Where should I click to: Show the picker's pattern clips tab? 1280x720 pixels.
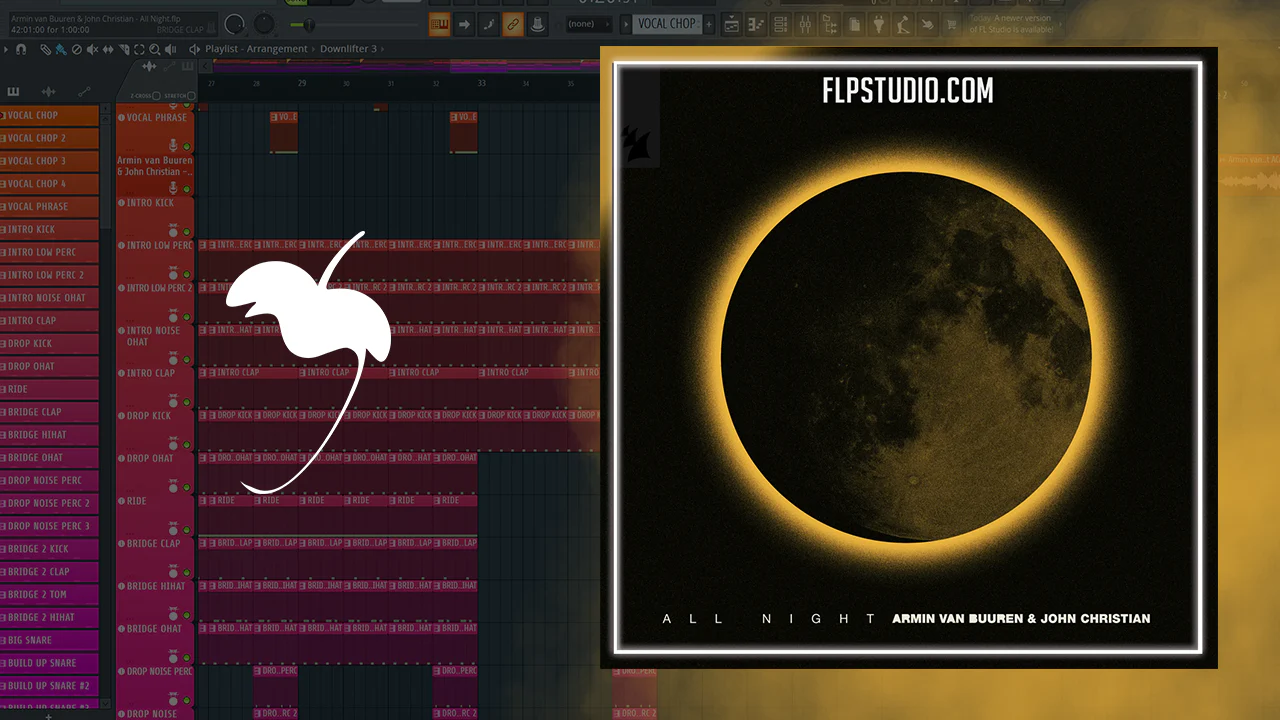14,92
